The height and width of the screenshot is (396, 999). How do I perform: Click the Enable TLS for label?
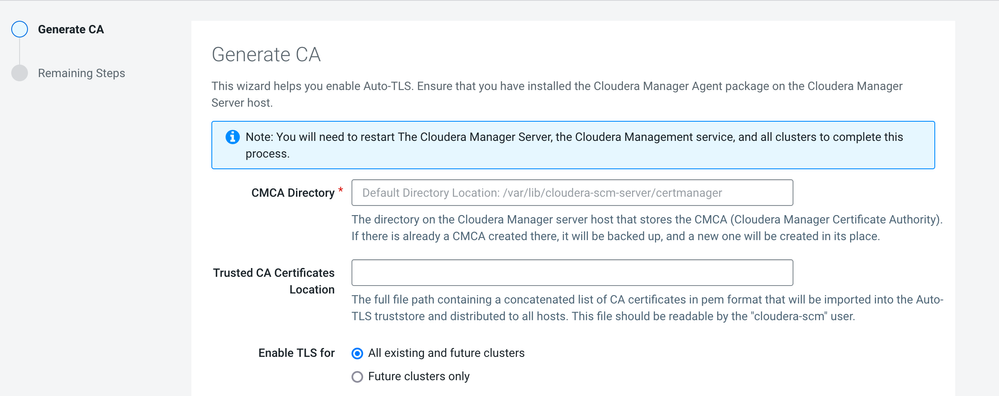pyautogui.click(x=296, y=353)
